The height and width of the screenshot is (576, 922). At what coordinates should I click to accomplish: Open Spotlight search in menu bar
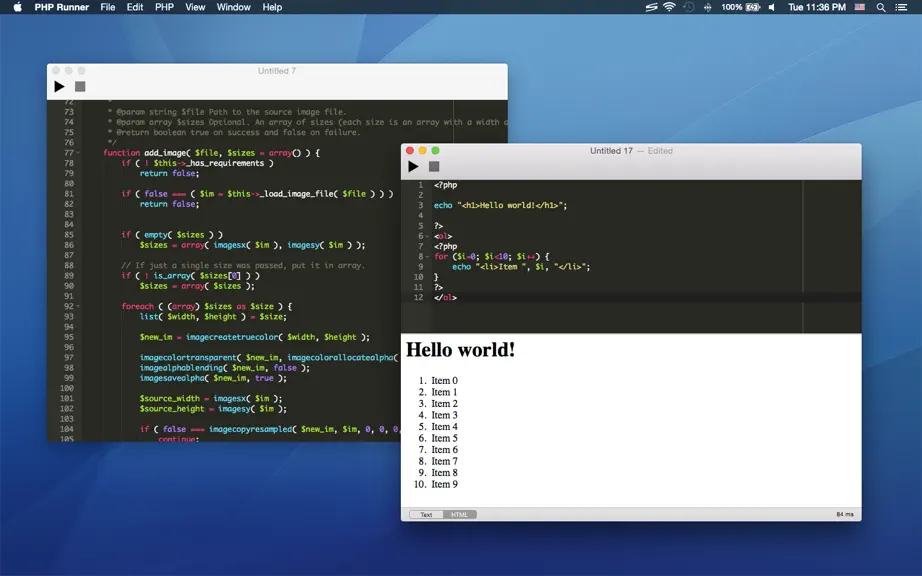881,7
